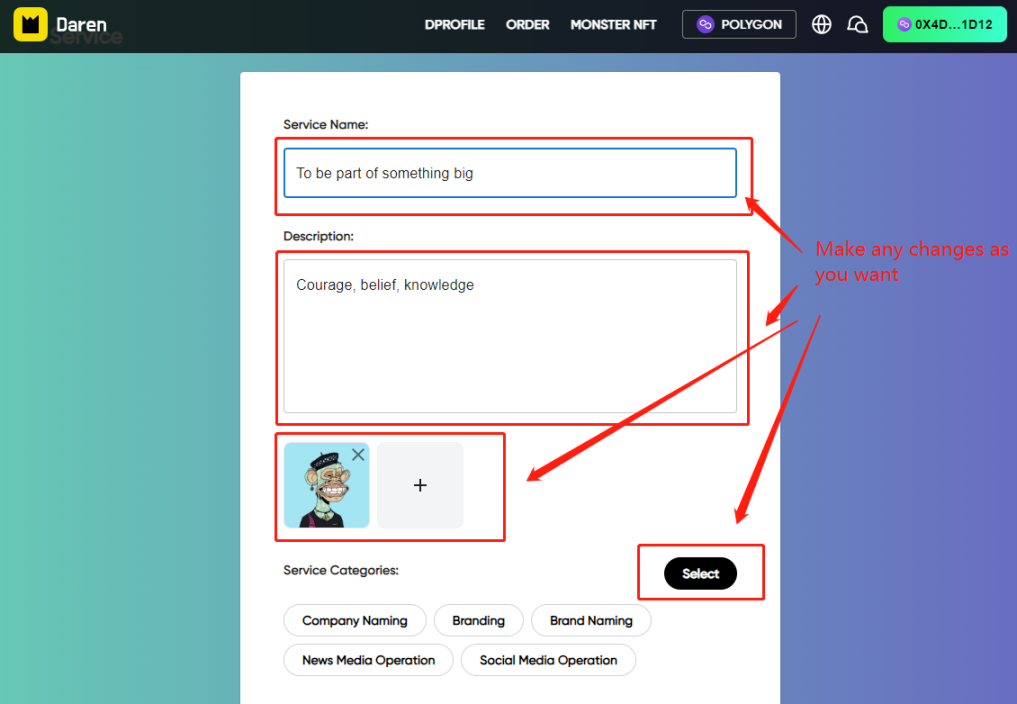This screenshot has width=1017, height=704.
Task: Open the notifications bell icon
Action: pos(857,25)
